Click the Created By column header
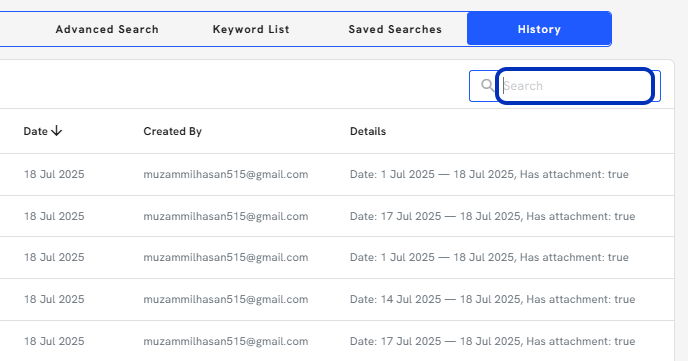The image size is (688, 361). click(172, 131)
